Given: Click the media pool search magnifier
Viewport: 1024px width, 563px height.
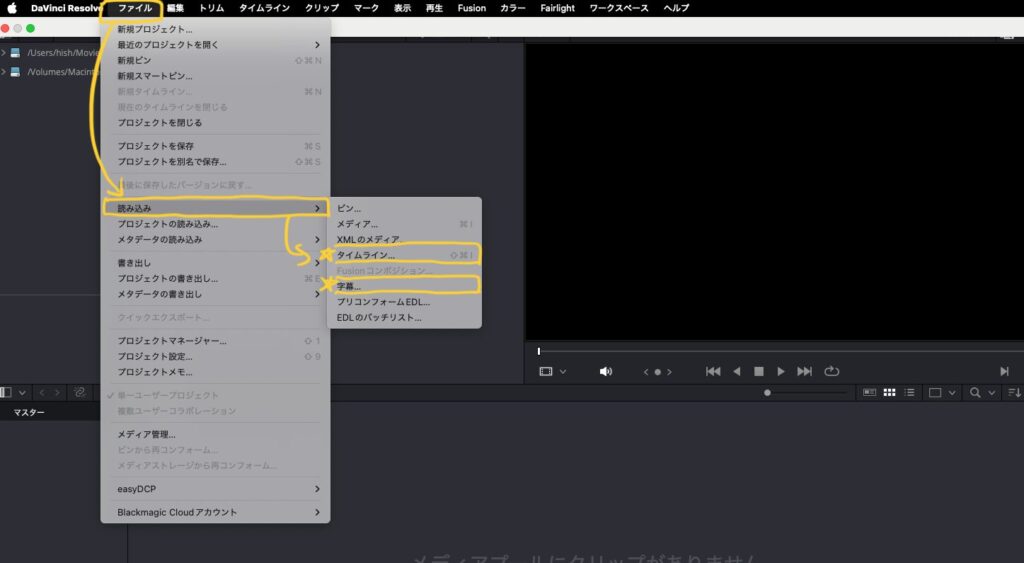Looking at the screenshot, I should (975, 393).
